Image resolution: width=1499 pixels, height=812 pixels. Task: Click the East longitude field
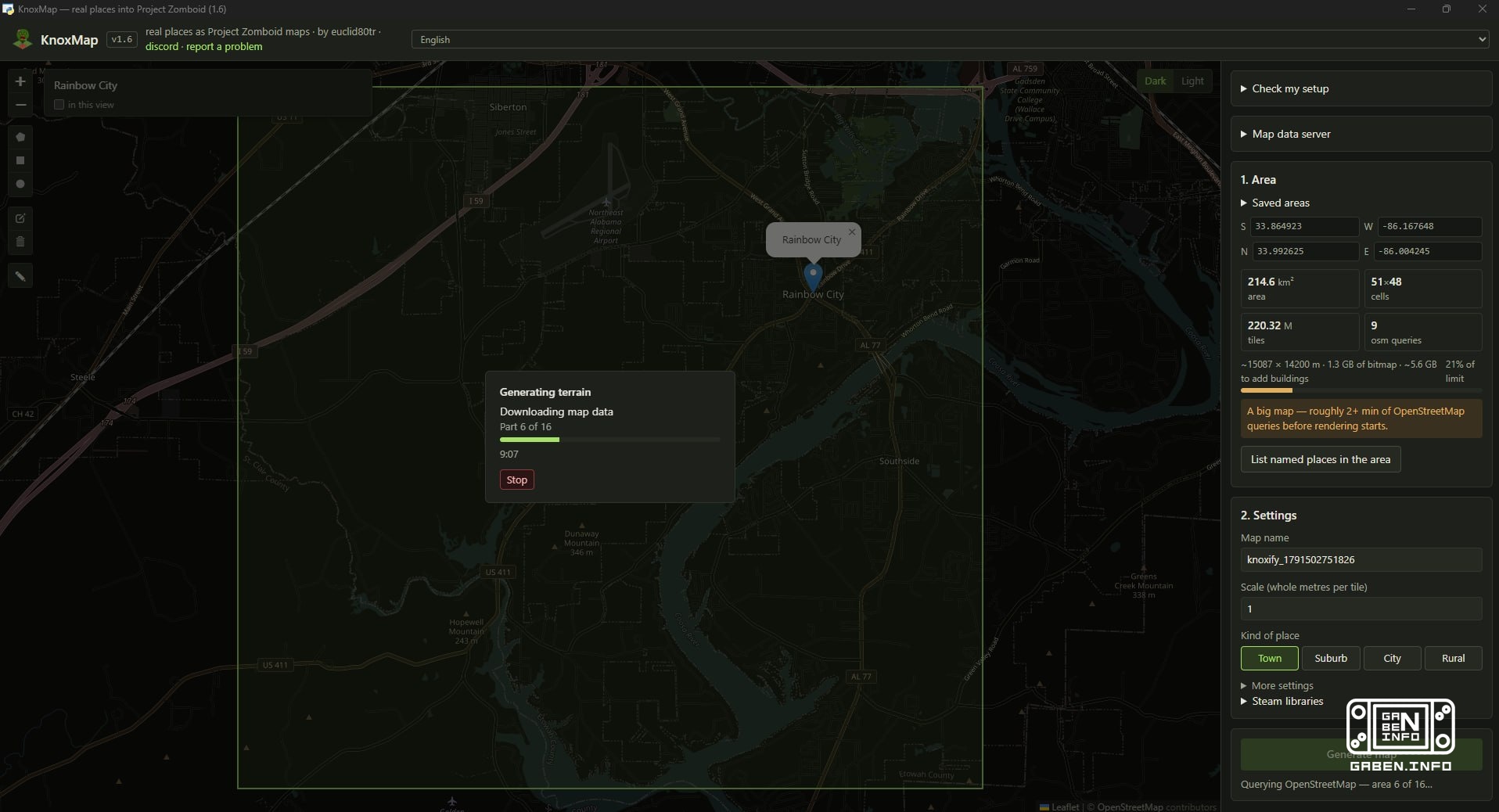tap(1427, 251)
